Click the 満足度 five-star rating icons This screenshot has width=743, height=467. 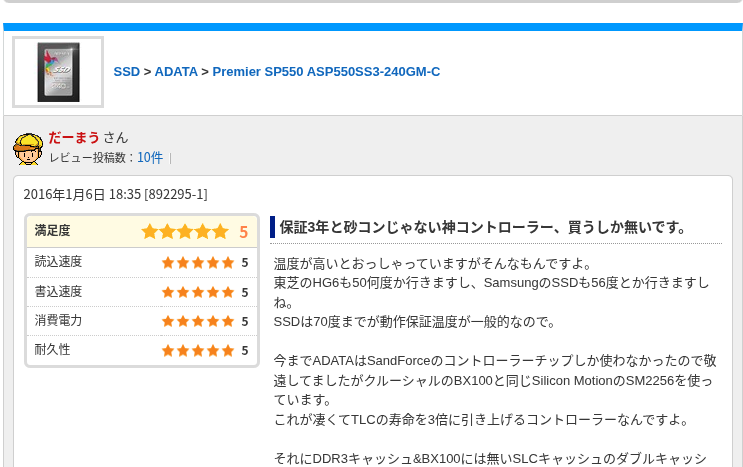click(x=185, y=232)
